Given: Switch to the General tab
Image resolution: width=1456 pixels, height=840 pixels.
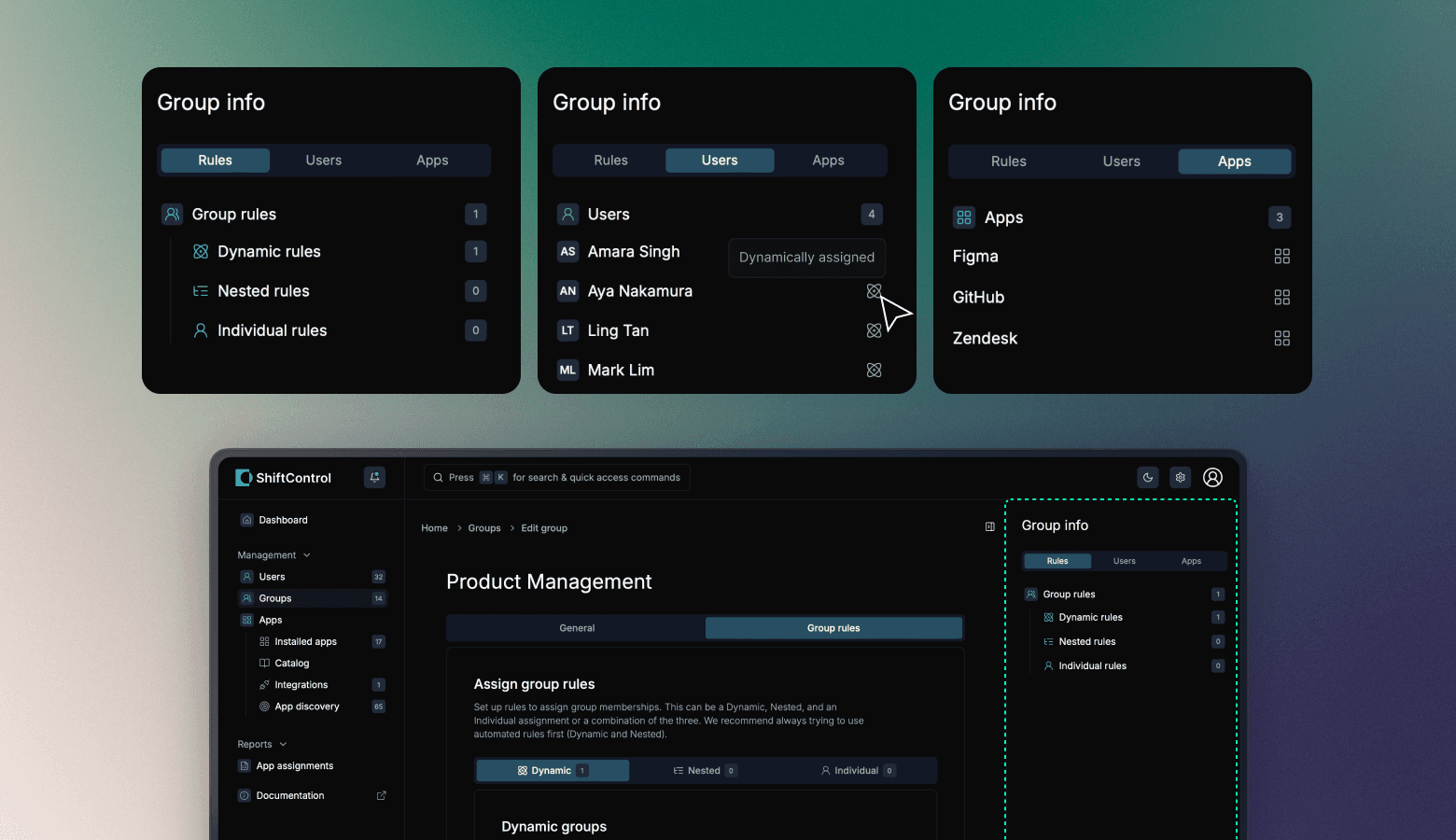Looking at the screenshot, I should 577,628.
